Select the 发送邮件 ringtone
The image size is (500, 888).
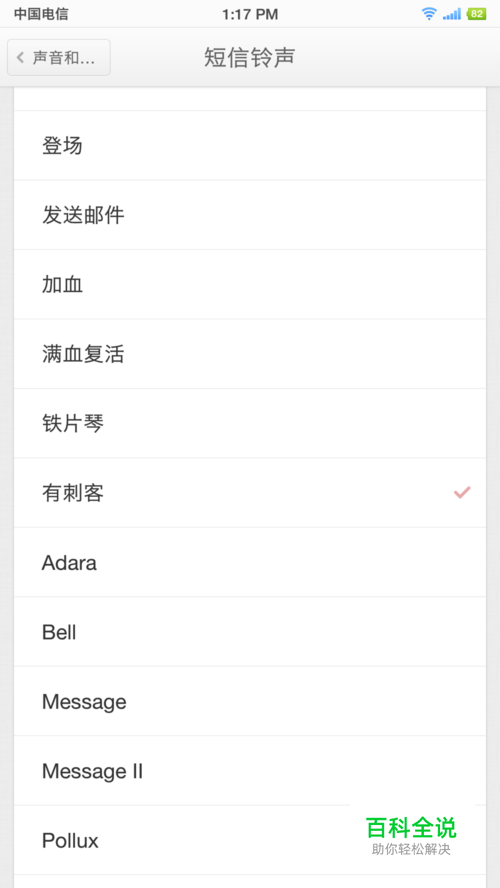(250, 215)
